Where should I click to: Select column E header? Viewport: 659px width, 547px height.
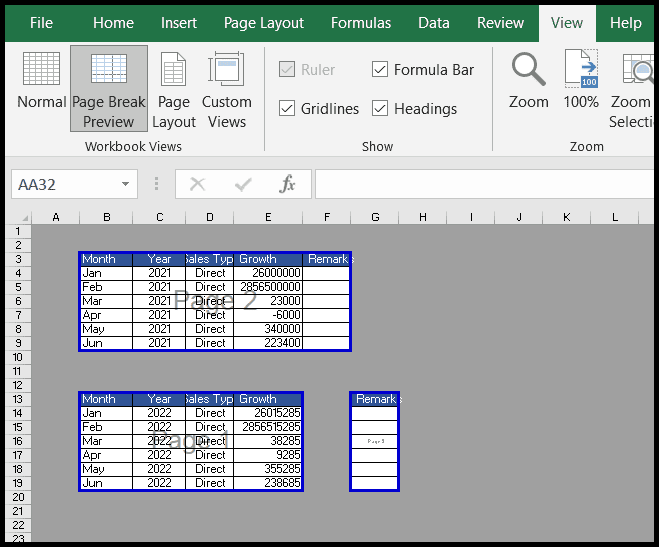(268, 217)
